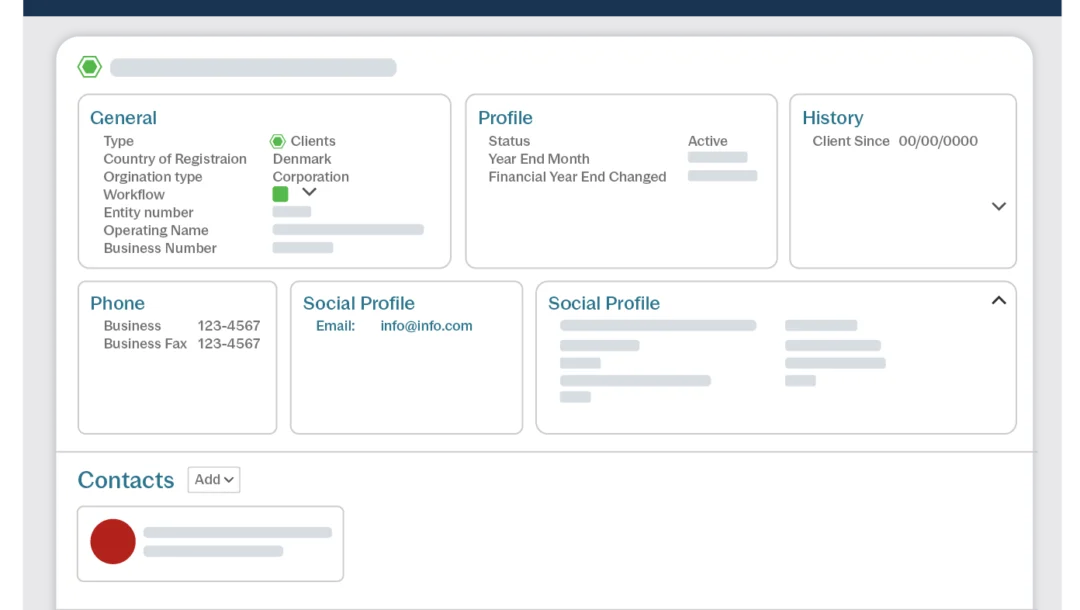Select the General section heading
1080x610 pixels.
123,118
